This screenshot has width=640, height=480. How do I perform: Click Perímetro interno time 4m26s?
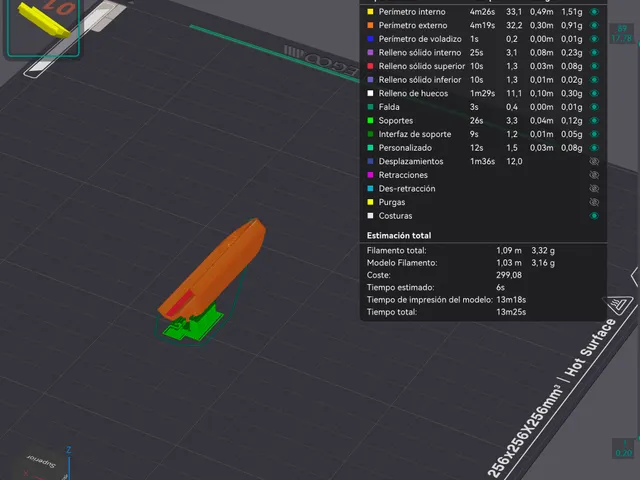point(482,12)
